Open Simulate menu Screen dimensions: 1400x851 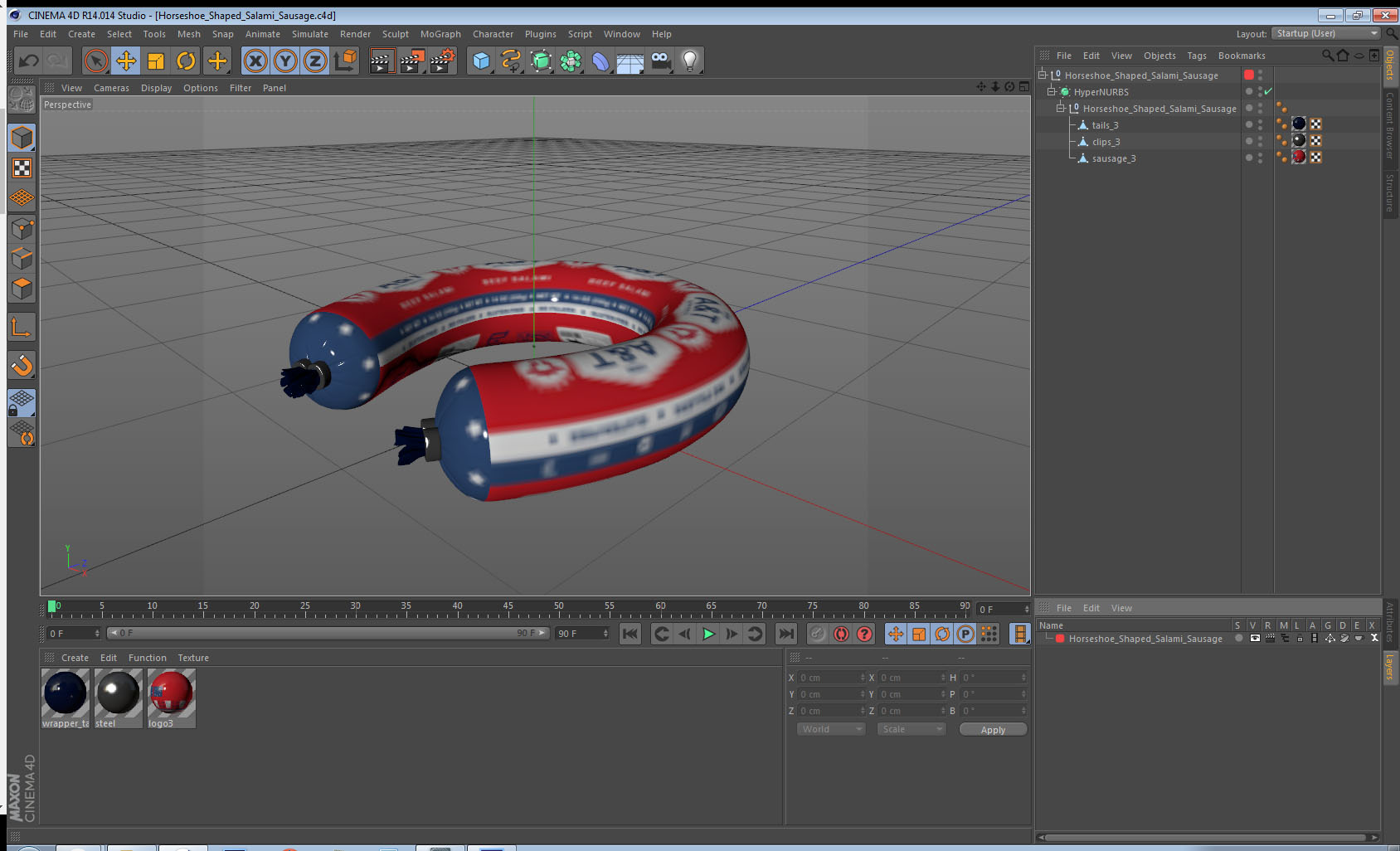[310, 34]
